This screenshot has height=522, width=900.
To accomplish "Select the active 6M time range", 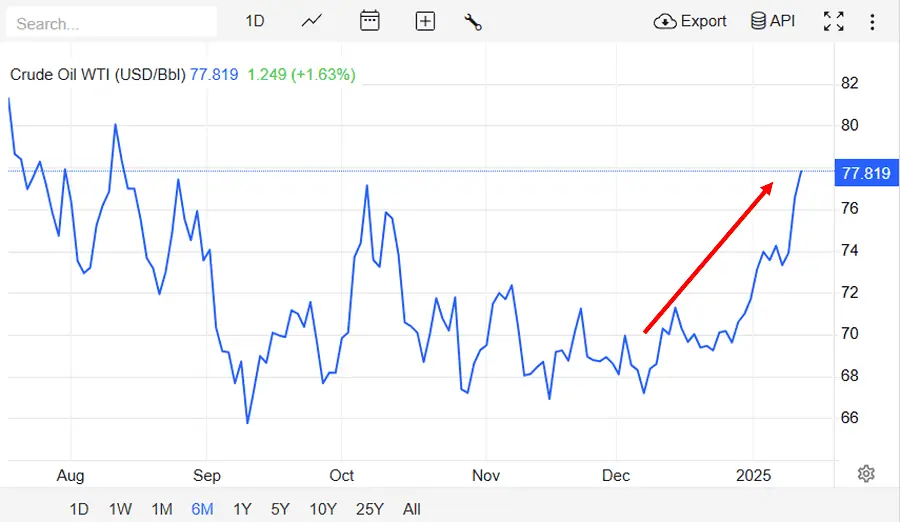I will click(202, 509).
